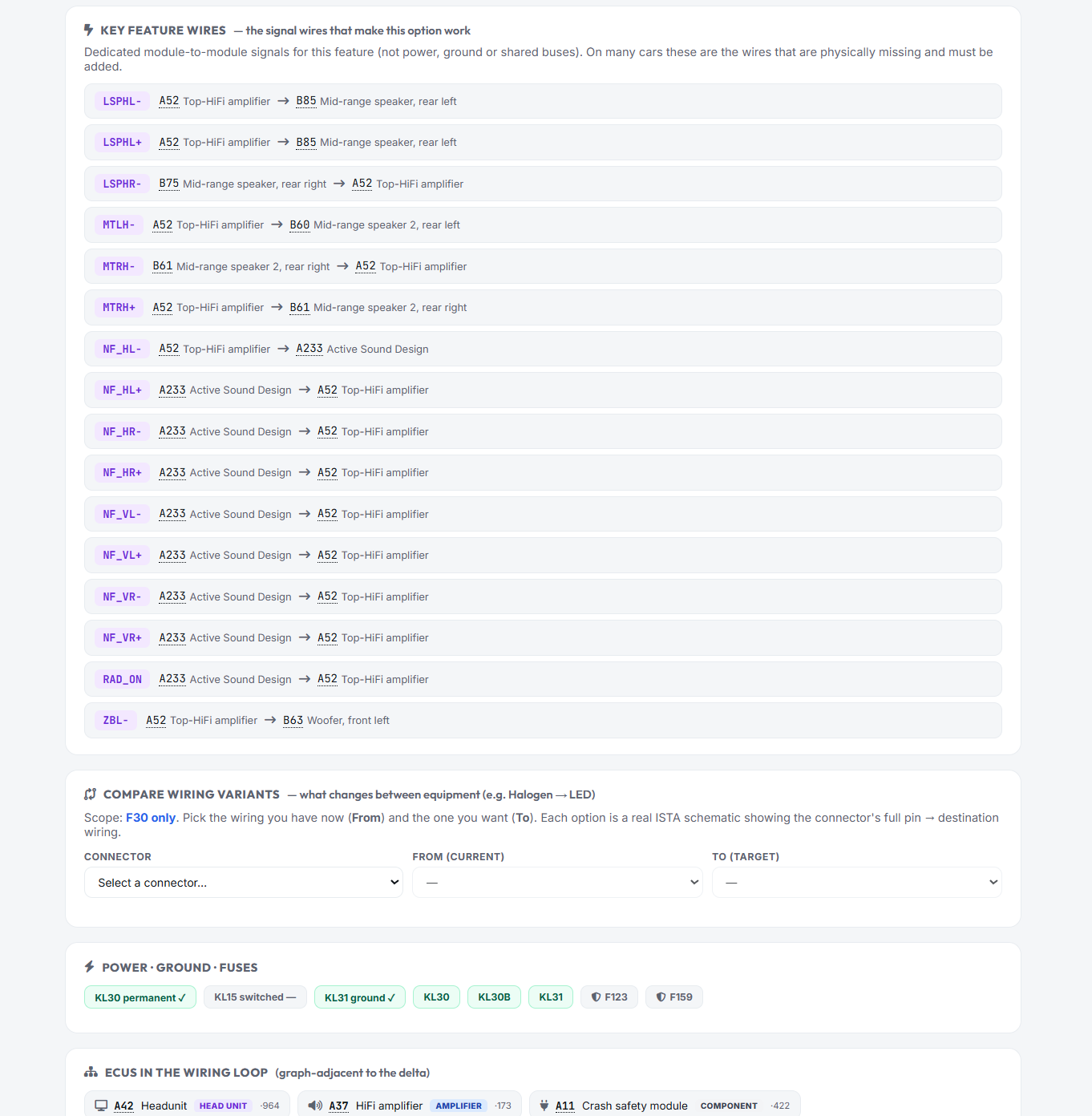Screen dimensions: 1092x1116
Task: Click the monitor icon on the A42 Headunit chip
Action: 102,1106
